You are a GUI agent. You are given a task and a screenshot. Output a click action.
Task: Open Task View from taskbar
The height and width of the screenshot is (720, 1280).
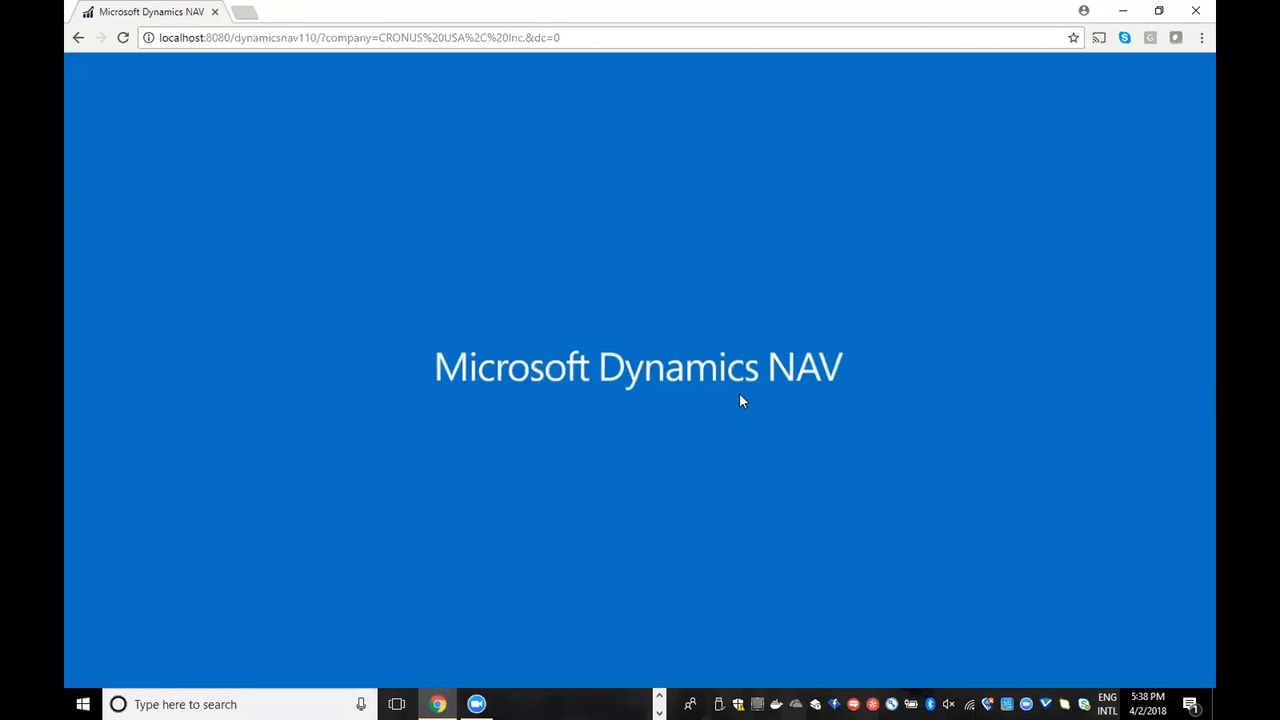pyautogui.click(x=397, y=704)
